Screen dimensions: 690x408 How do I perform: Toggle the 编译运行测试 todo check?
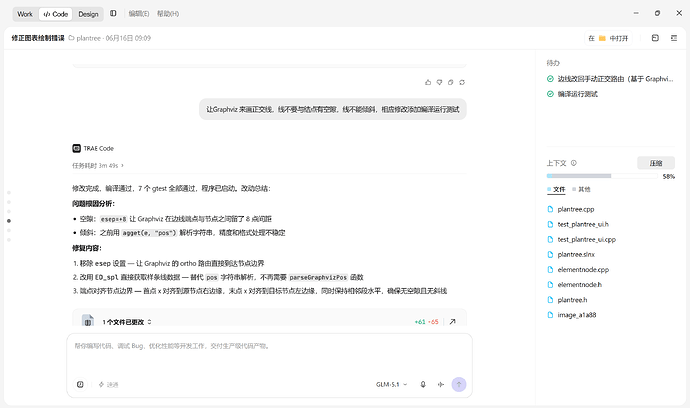coord(573,94)
